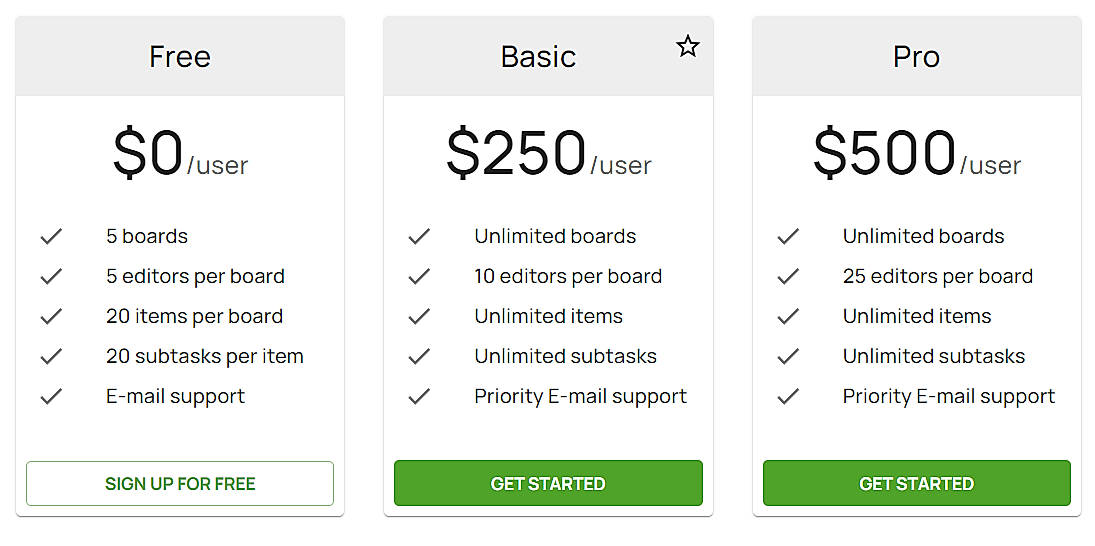Click the $250 per user price
Screen dimensions: 1095x546
548,155
